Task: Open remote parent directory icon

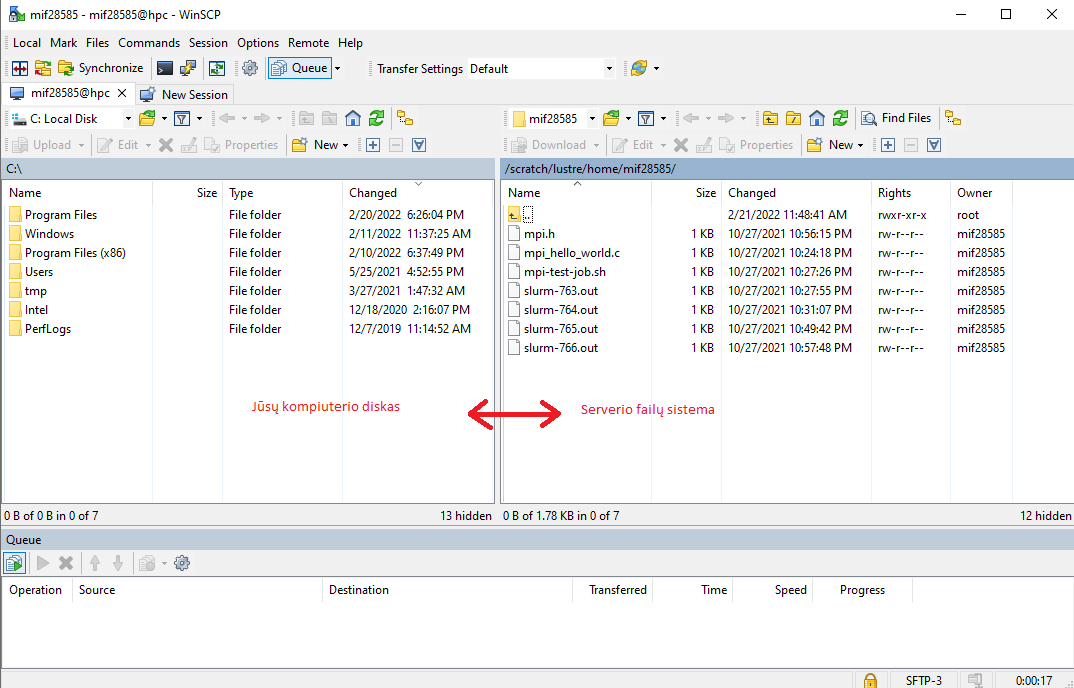Action: (770, 118)
